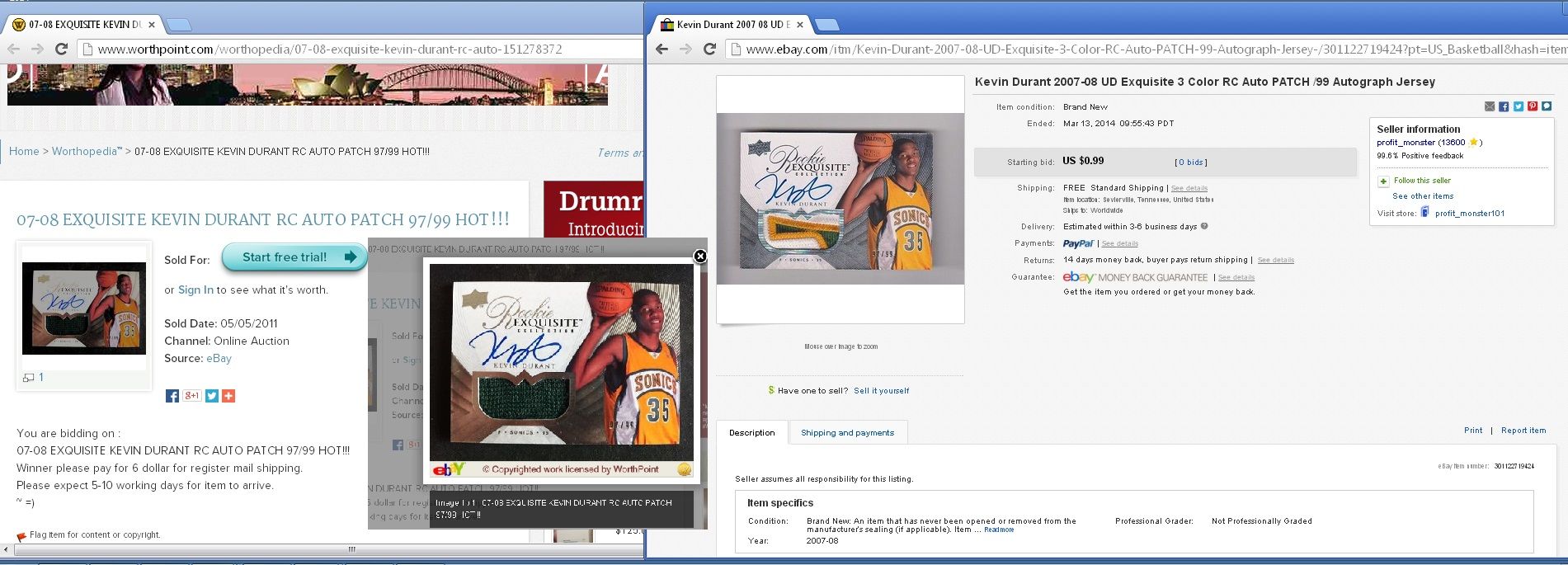Screen dimensions: 1568x565
Task: Open the profit_monster seller profile link
Action: point(1406,143)
